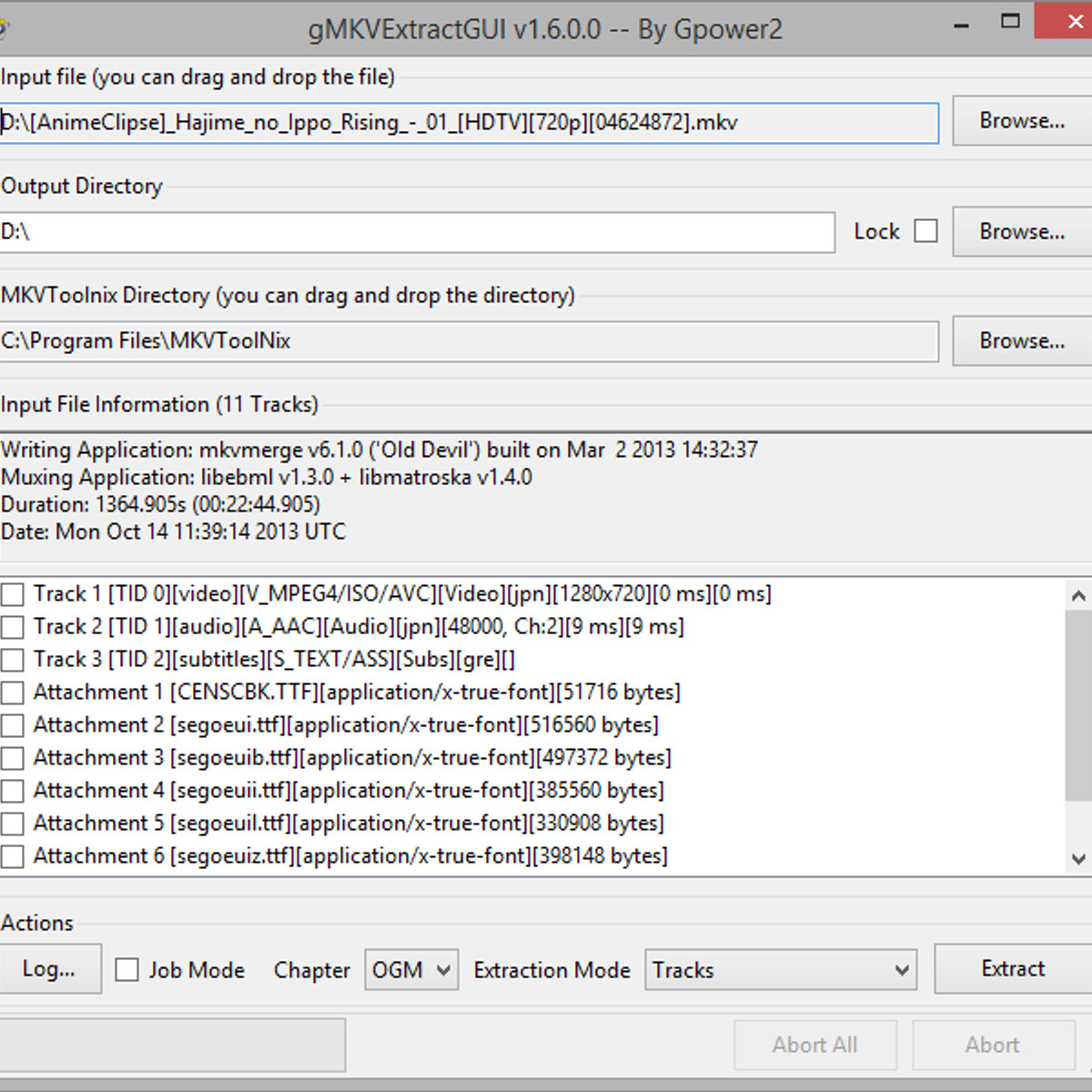Check the Track 2 AAC audio checkbox

[12, 626]
